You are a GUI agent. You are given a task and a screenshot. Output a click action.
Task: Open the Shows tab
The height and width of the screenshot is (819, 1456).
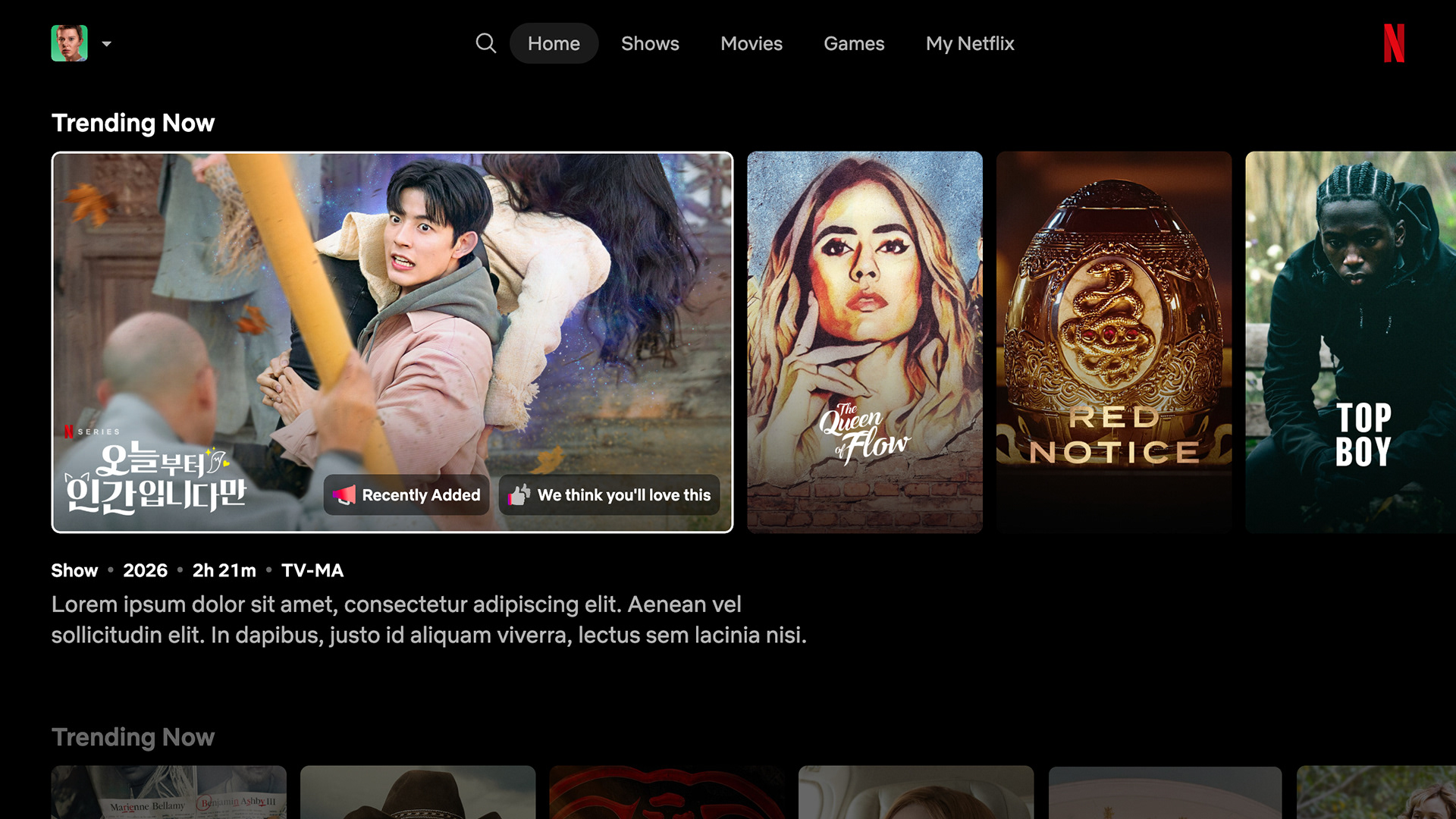pyautogui.click(x=650, y=43)
